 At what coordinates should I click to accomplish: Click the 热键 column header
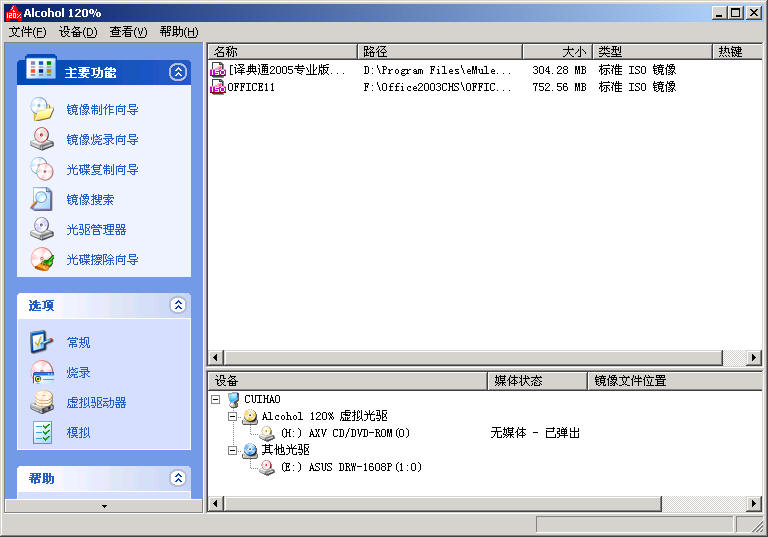737,51
